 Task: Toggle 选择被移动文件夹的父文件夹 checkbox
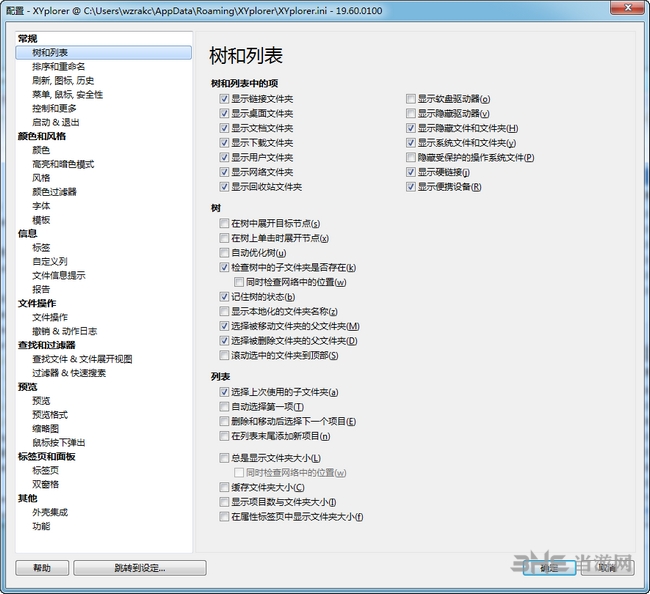[224, 326]
